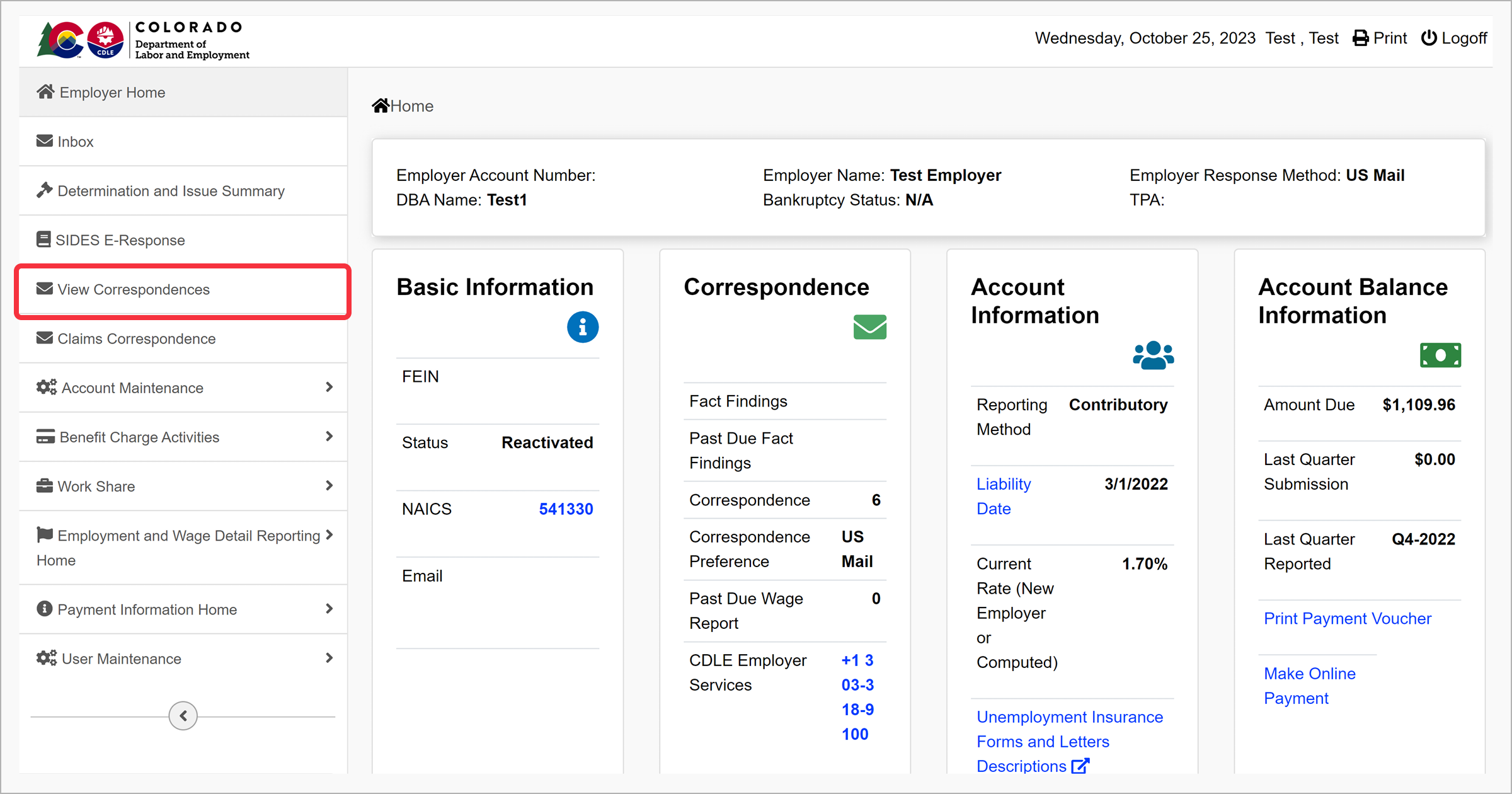Image resolution: width=1512 pixels, height=794 pixels.
Task: Open the NAICS code 541330 link
Action: coord(566,509)
